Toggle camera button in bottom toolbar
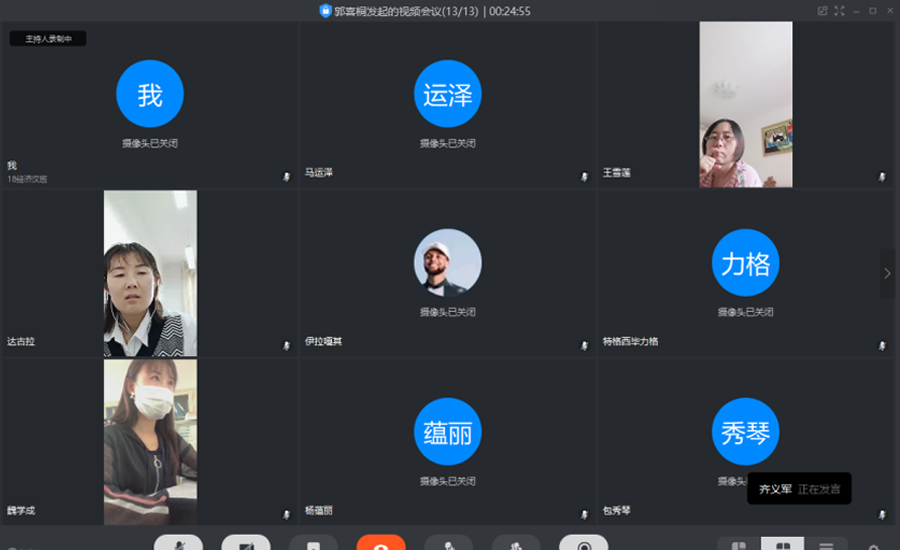This screenshot has height=550, width=900. point(246,543)
